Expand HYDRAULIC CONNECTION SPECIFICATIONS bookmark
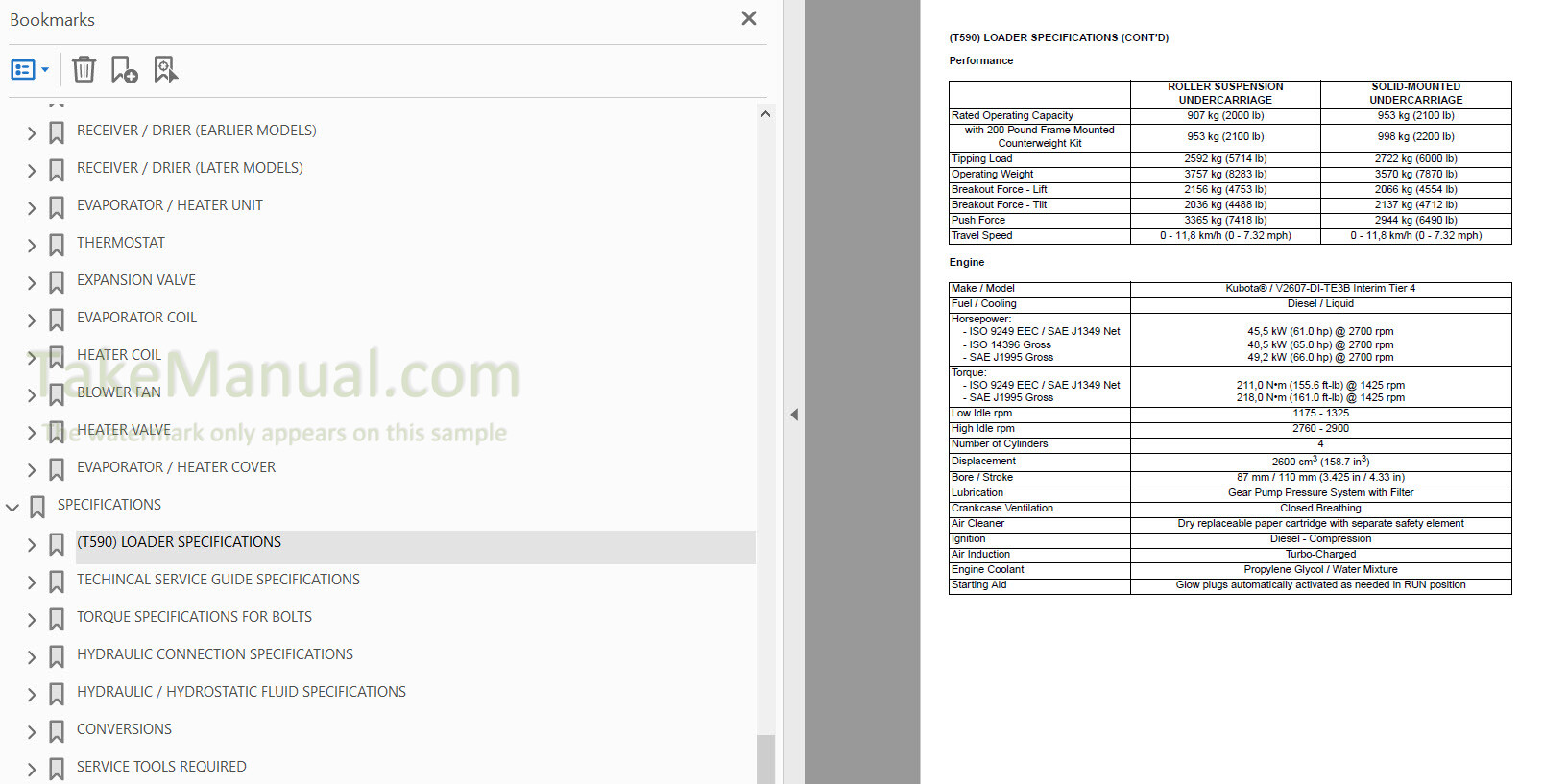 [32, 657]
